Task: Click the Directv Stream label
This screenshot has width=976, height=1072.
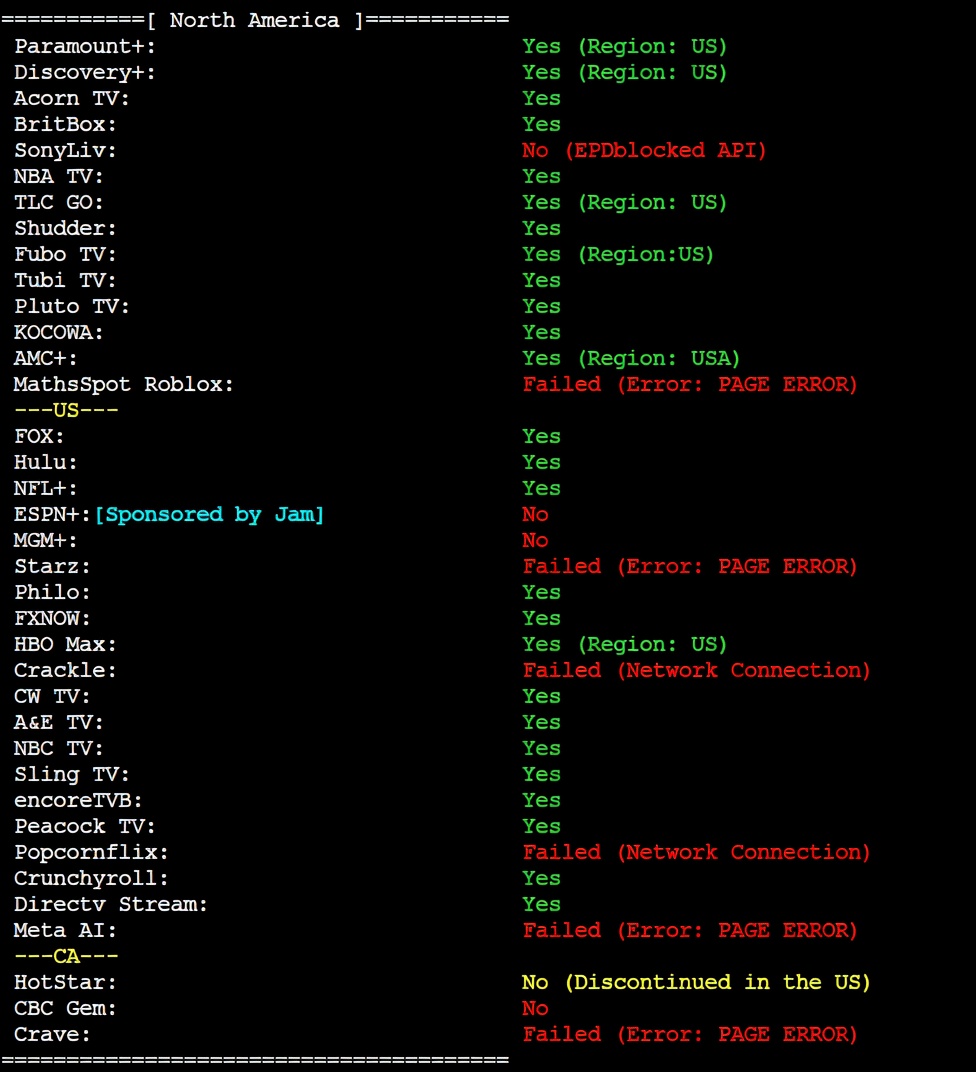Action: click(111, 904)
